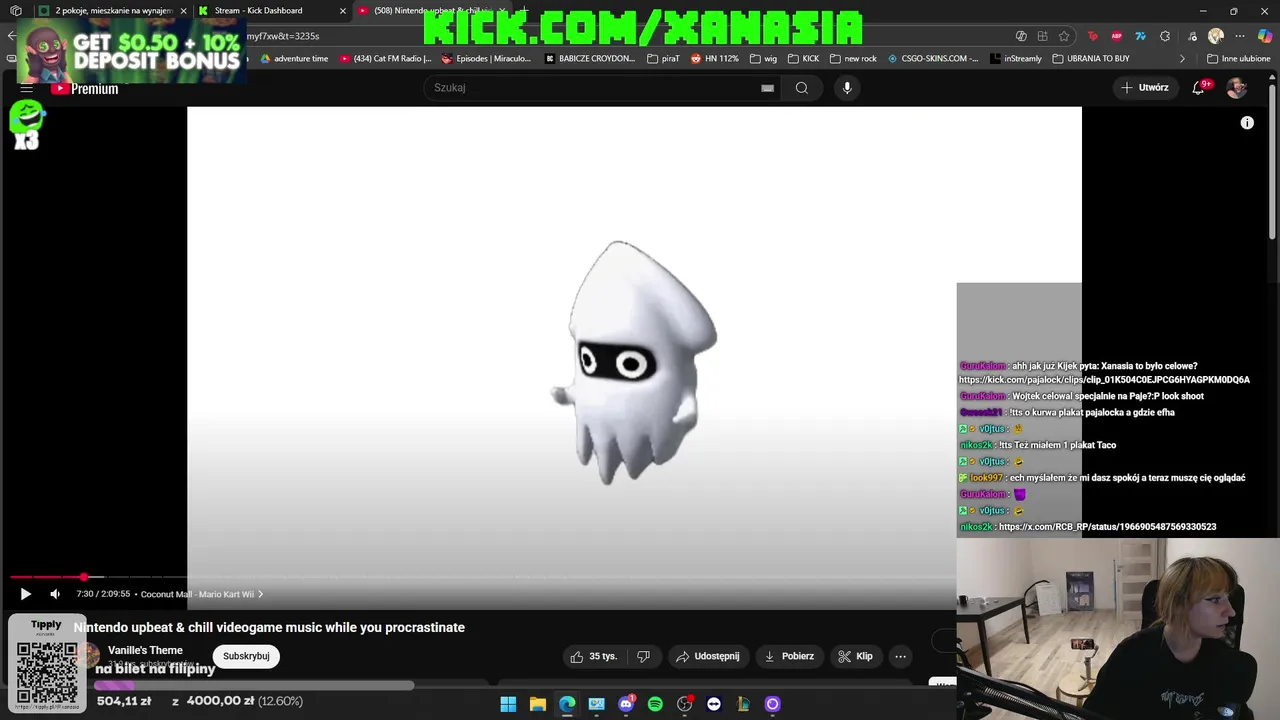Image resolution: width=1280 pixels, height=720 pixels.
Task: Close the '2 pokoje, mieszkanie' tab
Action: tap(184, 11)
